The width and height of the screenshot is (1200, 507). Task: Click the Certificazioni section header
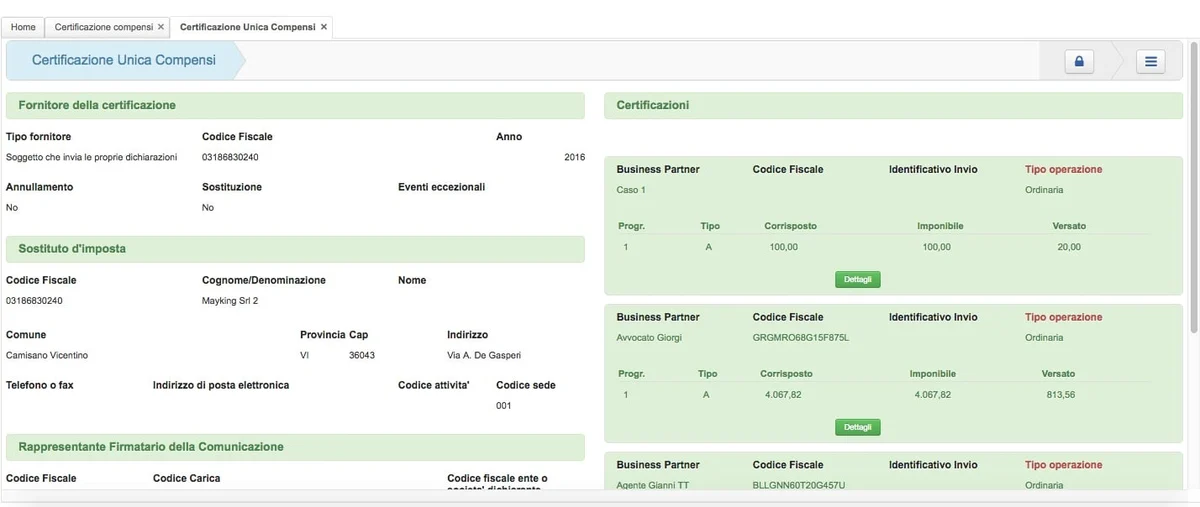pyautogui.click(x=894, y=105)
